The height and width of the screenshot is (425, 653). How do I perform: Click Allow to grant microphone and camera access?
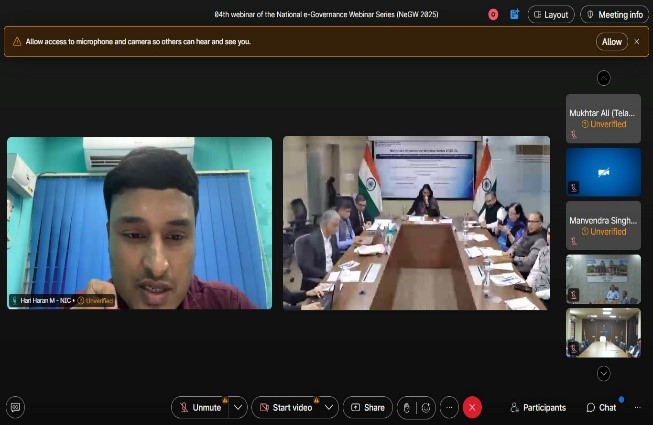611,42
